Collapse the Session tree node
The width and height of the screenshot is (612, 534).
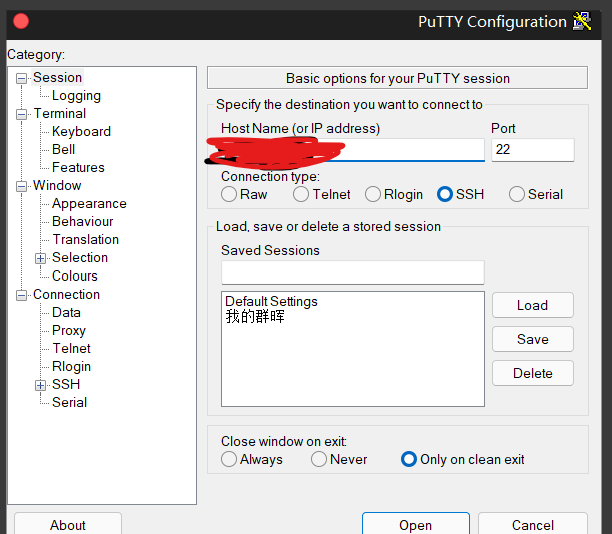pos(21,78)
